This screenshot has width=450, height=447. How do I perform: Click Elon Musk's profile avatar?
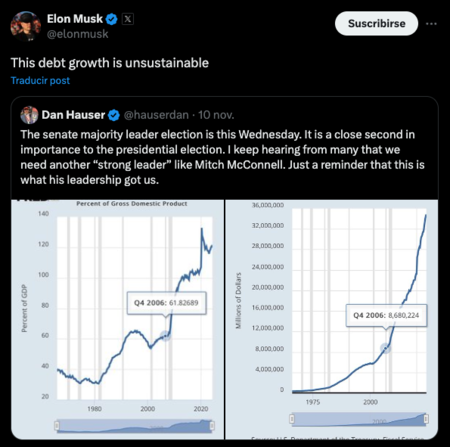click(x=26, y=26)
